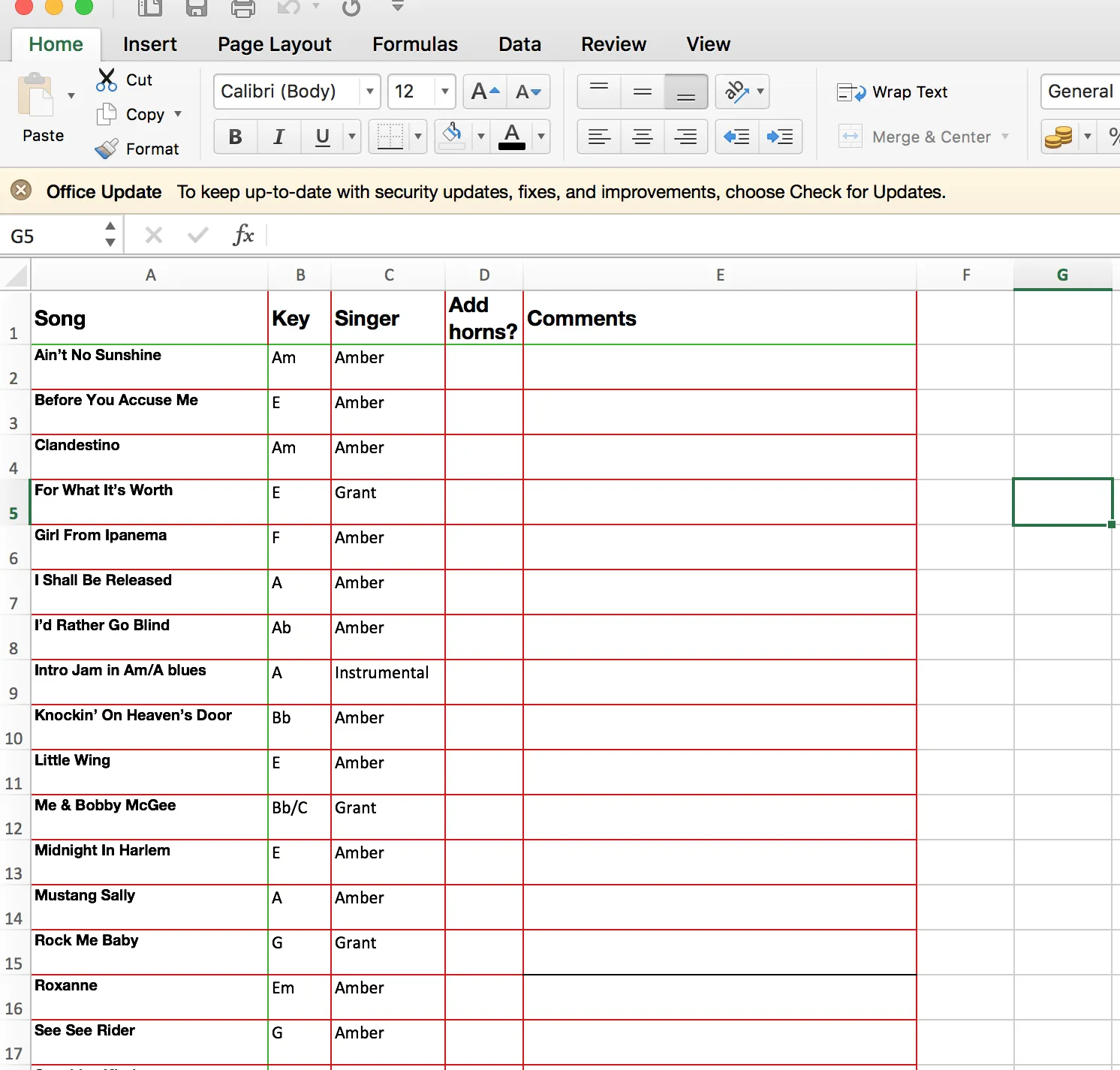Click the save icon in the title bar
Screen dimensions: 1120x1070
tap(197, 8)
